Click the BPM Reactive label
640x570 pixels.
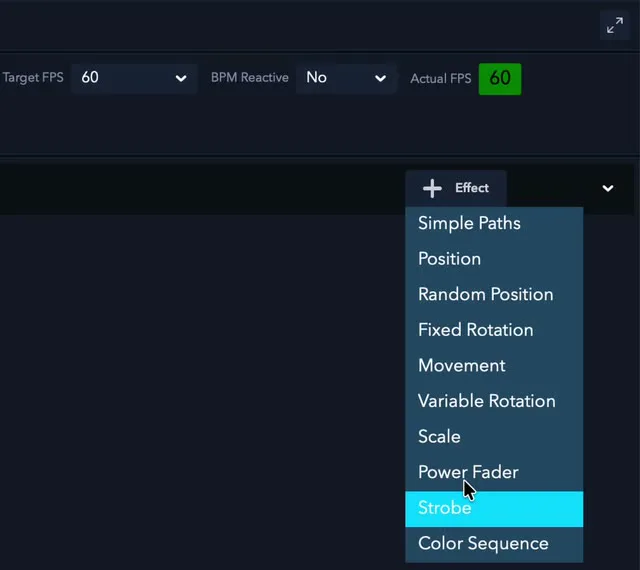[x=250, y=78]
